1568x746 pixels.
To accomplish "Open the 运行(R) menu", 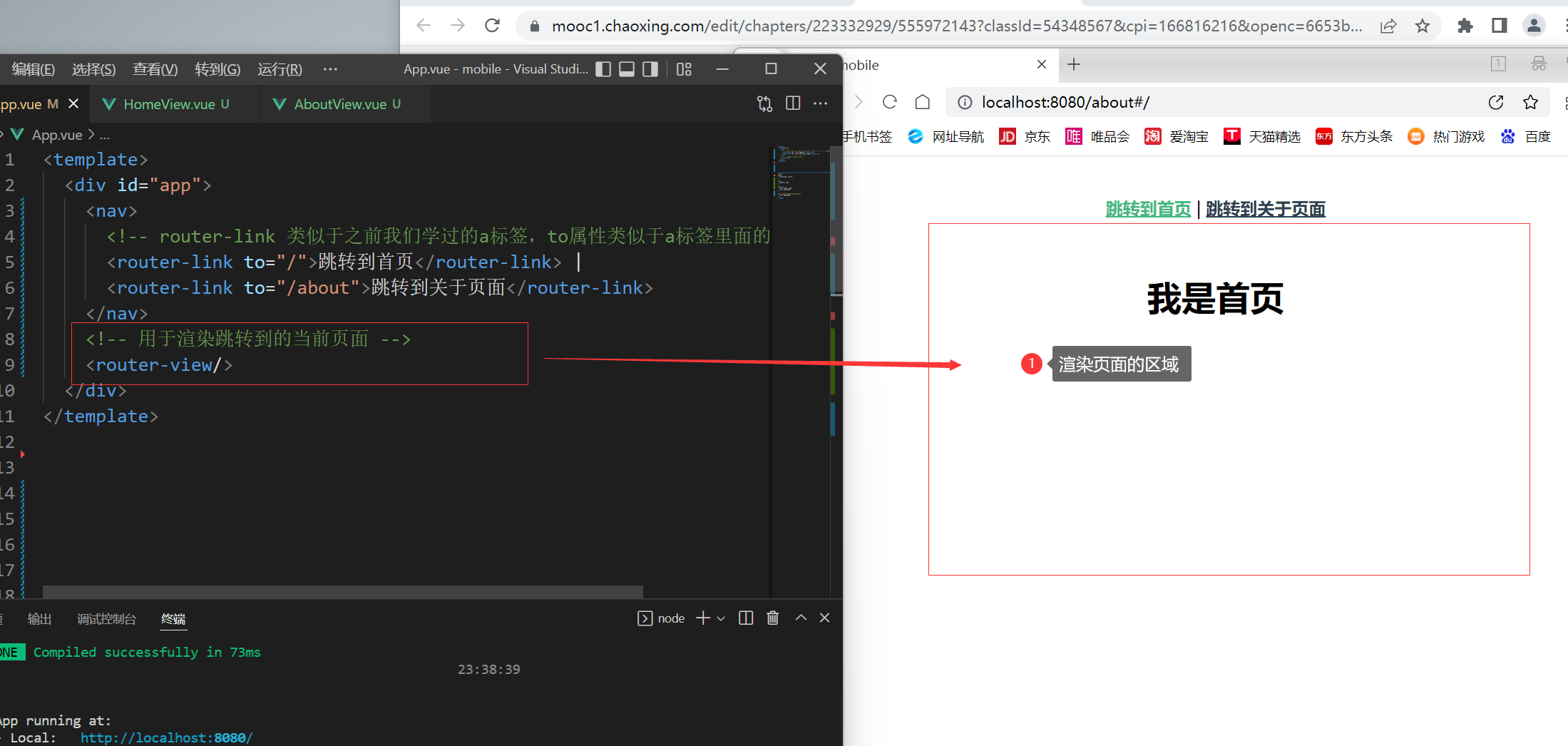I will point(280,69).
